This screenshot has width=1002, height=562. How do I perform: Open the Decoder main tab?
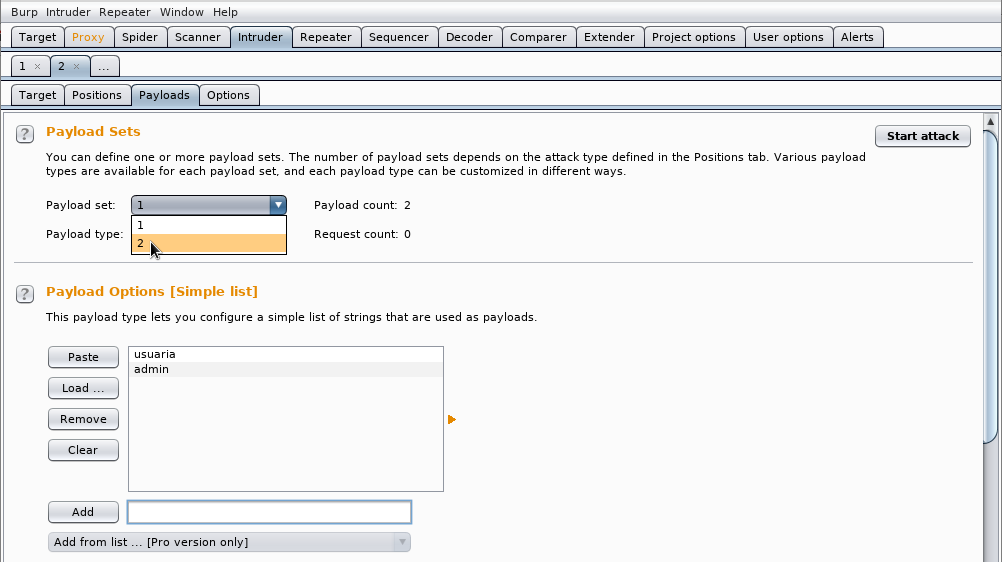click(x=470, y=37)
